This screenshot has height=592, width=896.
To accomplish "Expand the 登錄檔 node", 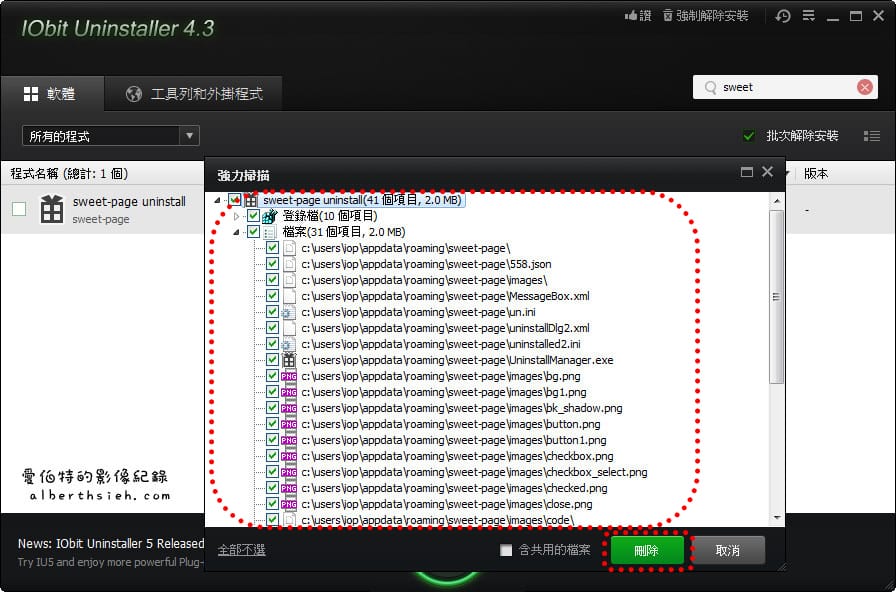I will (237, 216).
